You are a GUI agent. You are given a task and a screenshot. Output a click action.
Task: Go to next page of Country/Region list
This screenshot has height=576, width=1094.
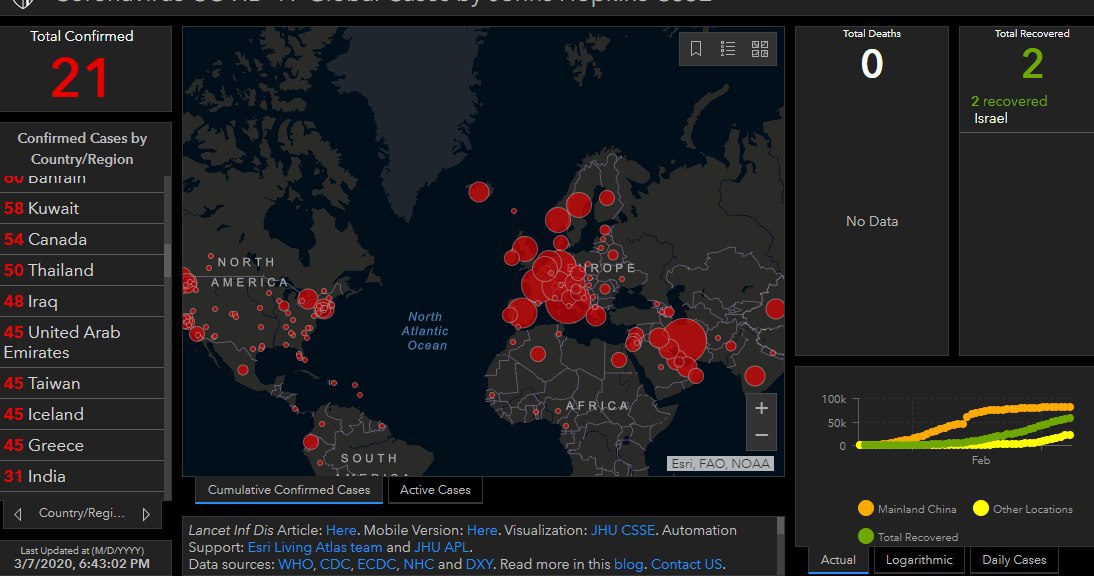pyautogui.click(x=146, y=514)
